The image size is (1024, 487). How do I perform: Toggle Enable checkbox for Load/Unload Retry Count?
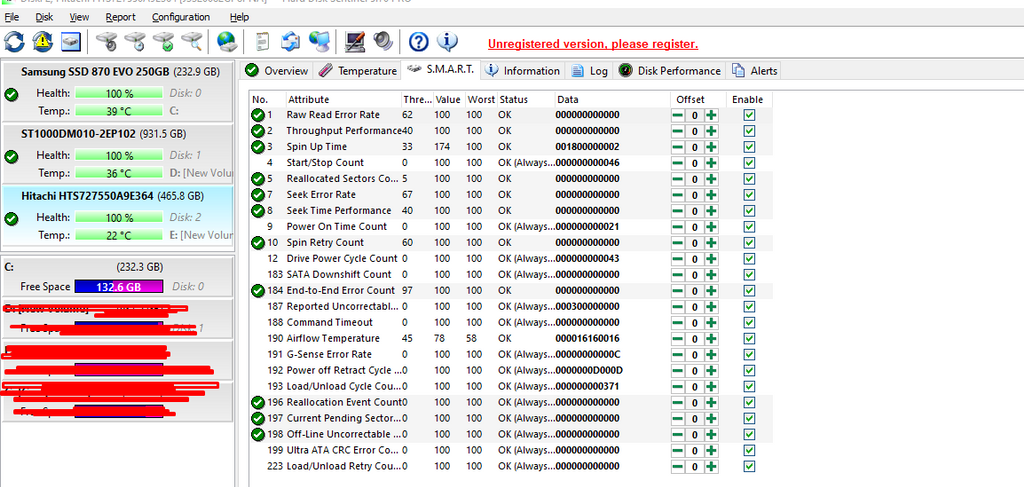(749, 466)
